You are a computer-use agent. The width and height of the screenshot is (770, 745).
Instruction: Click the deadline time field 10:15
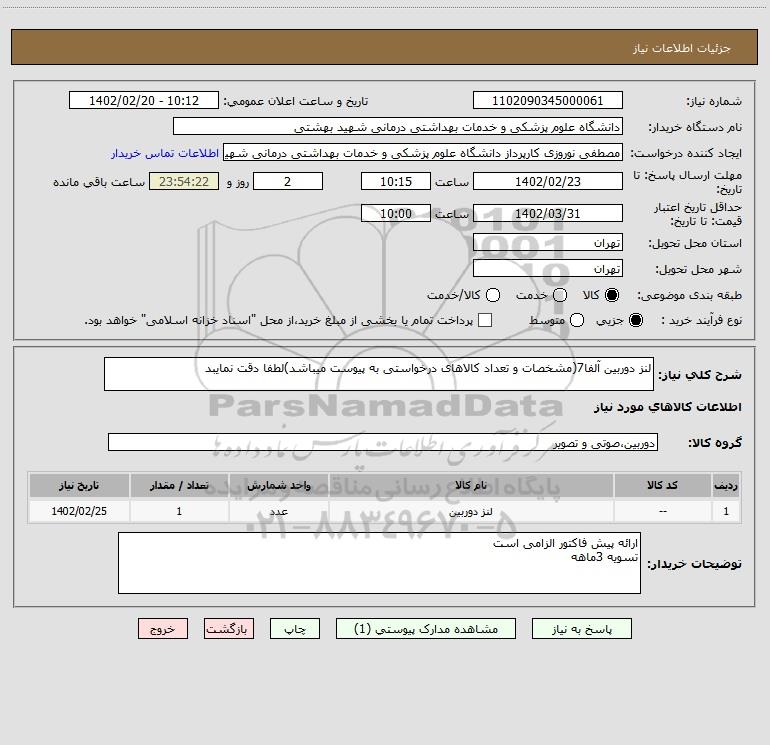click(x=396, y=181)
